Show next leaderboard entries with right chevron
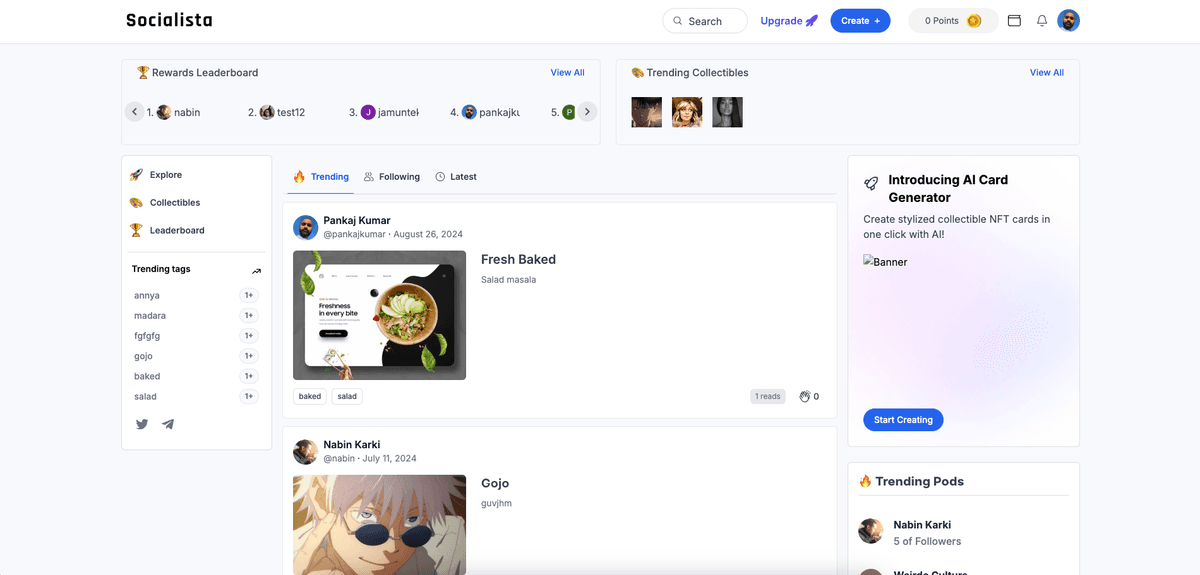Viewport: 1200px width, 575px height. tap(588, 112)
